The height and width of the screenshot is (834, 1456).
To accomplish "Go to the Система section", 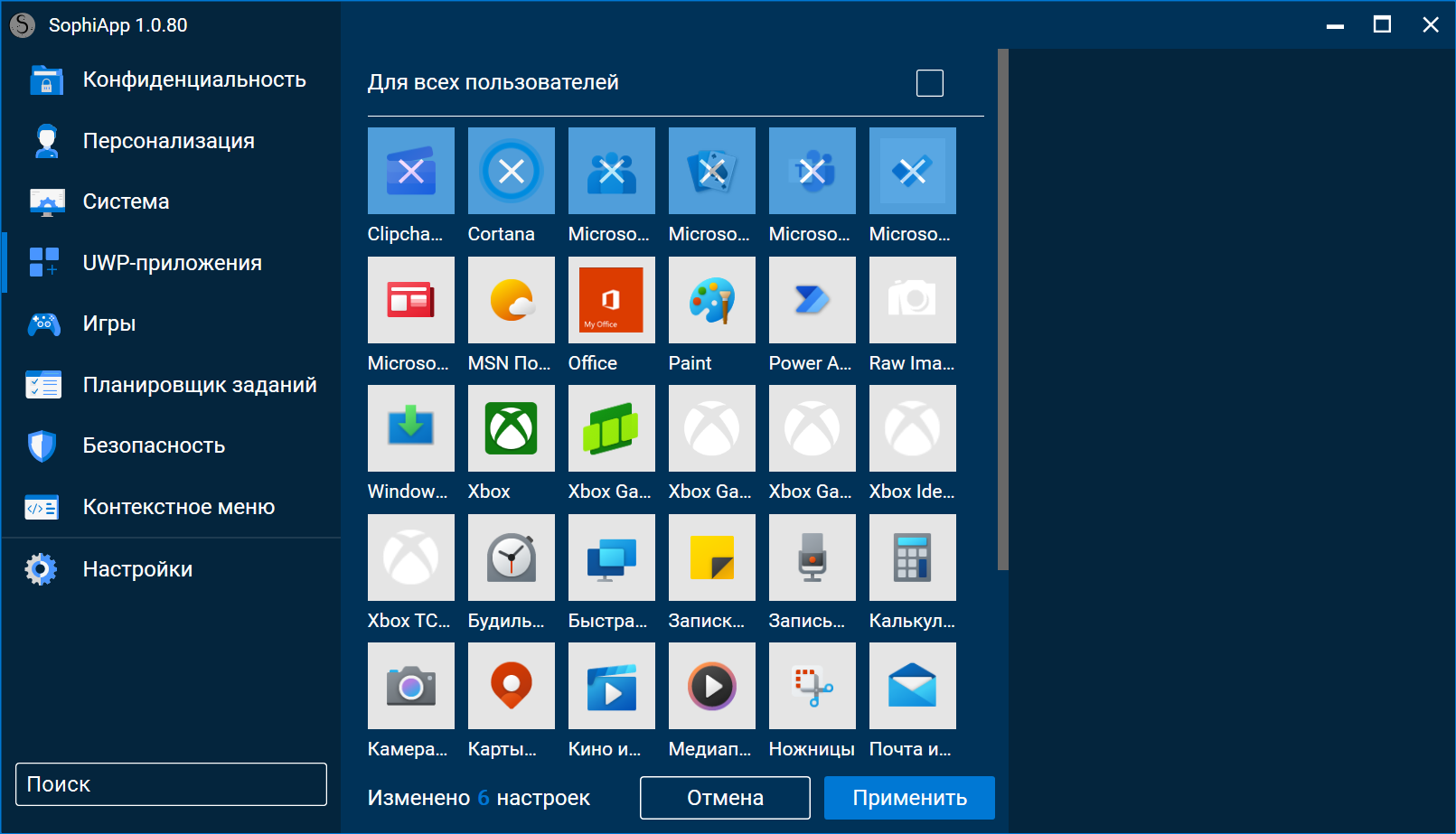I will click(x=172, y=201).
